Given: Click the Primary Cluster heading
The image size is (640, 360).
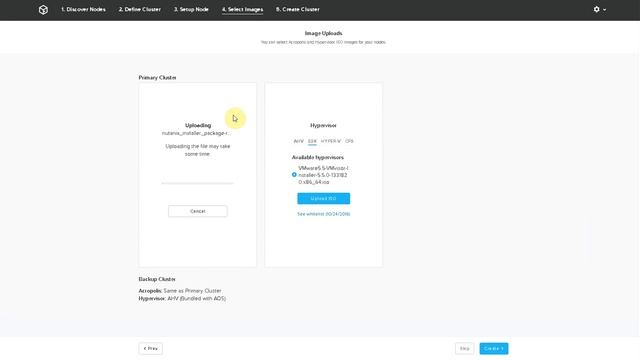Looking at the screenshot, I should point(158,78).
